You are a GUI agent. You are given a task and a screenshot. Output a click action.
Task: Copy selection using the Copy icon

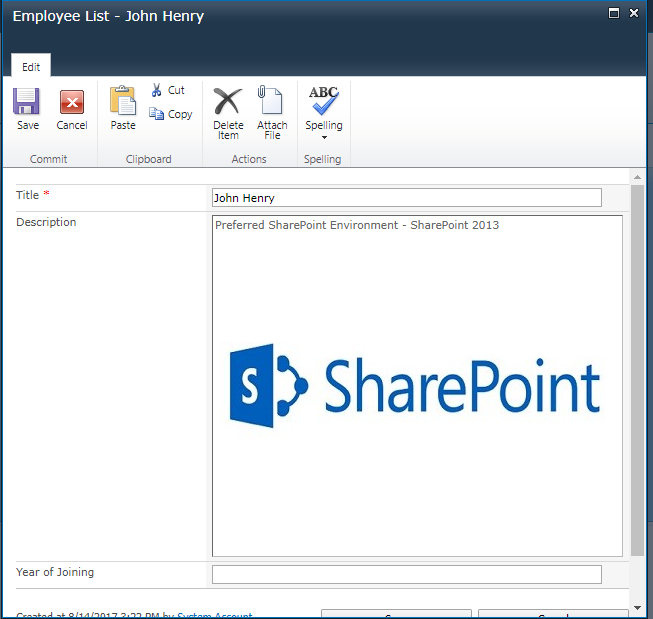coord(157,114)
